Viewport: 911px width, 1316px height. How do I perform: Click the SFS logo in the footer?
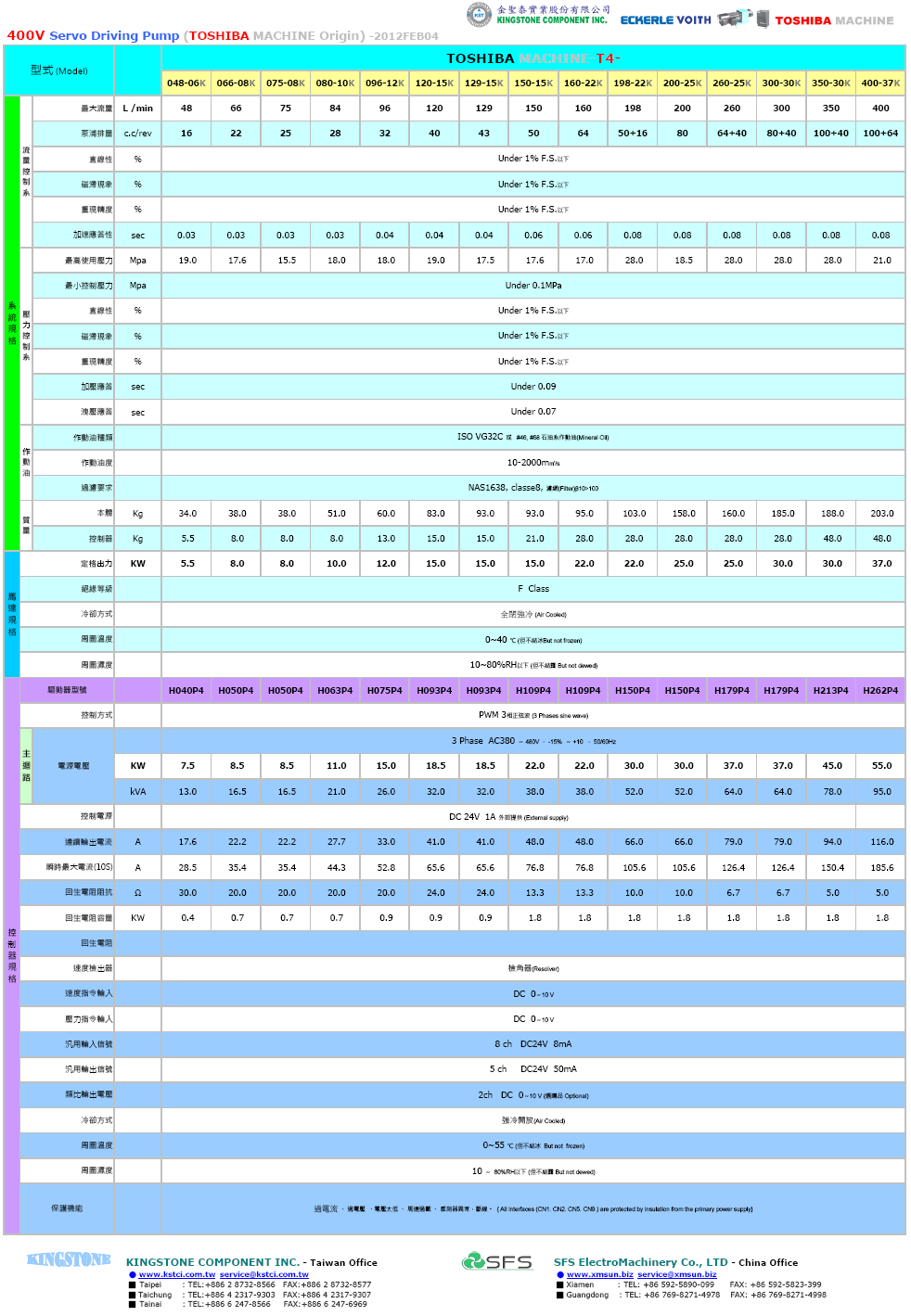pos(497,1261)
